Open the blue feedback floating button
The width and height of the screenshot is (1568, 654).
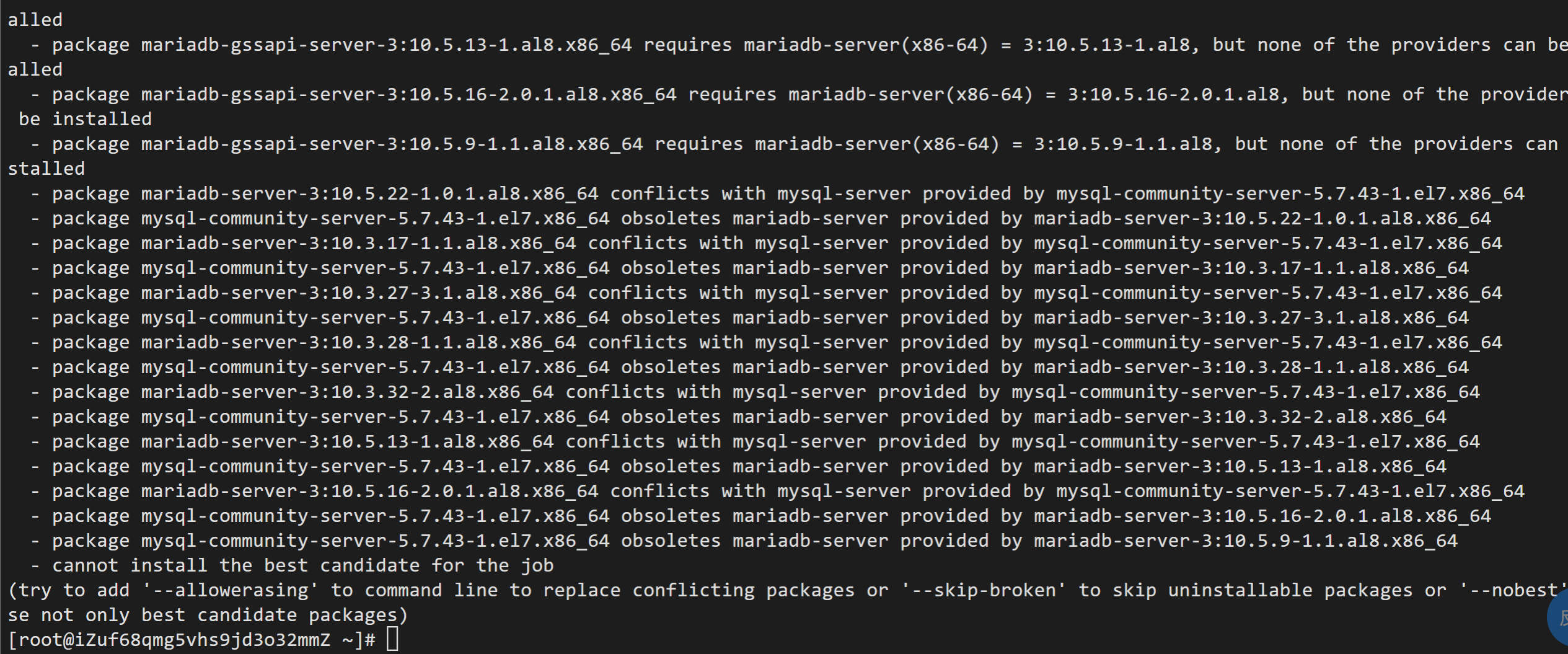click(x=1558, y=617)
